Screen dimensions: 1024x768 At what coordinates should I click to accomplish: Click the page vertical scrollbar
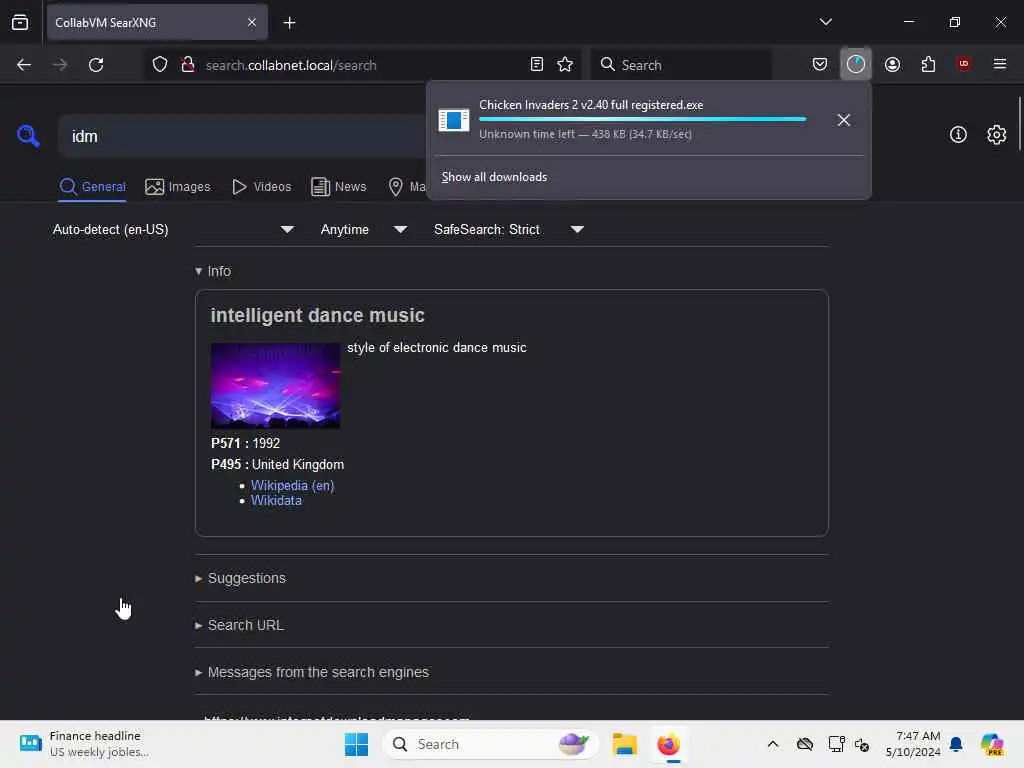[1019, 124]
